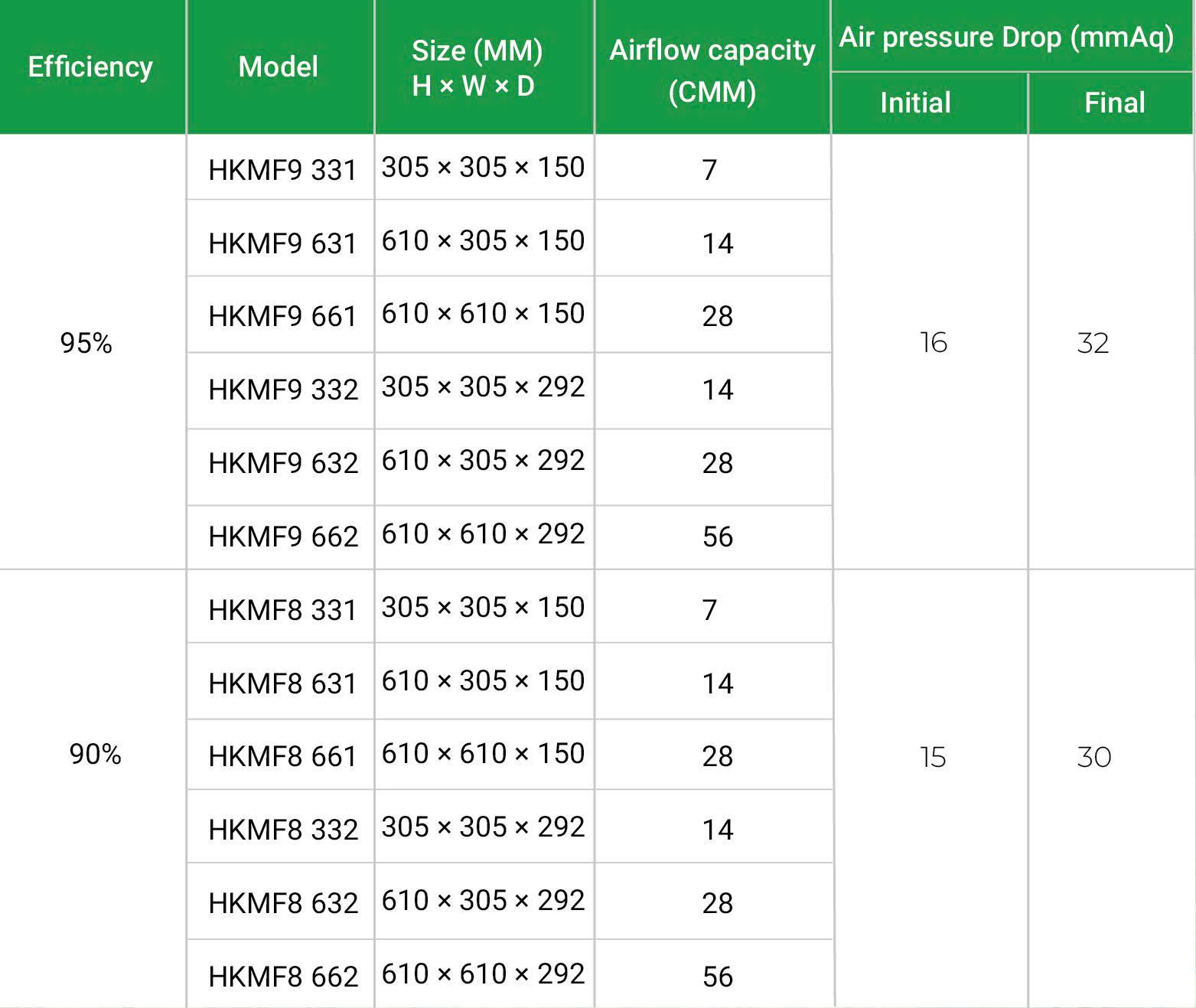Viewport: 1196px width, 1008px height.
Task: Click final pressure drop value 30
Action: pos(1093,758)
